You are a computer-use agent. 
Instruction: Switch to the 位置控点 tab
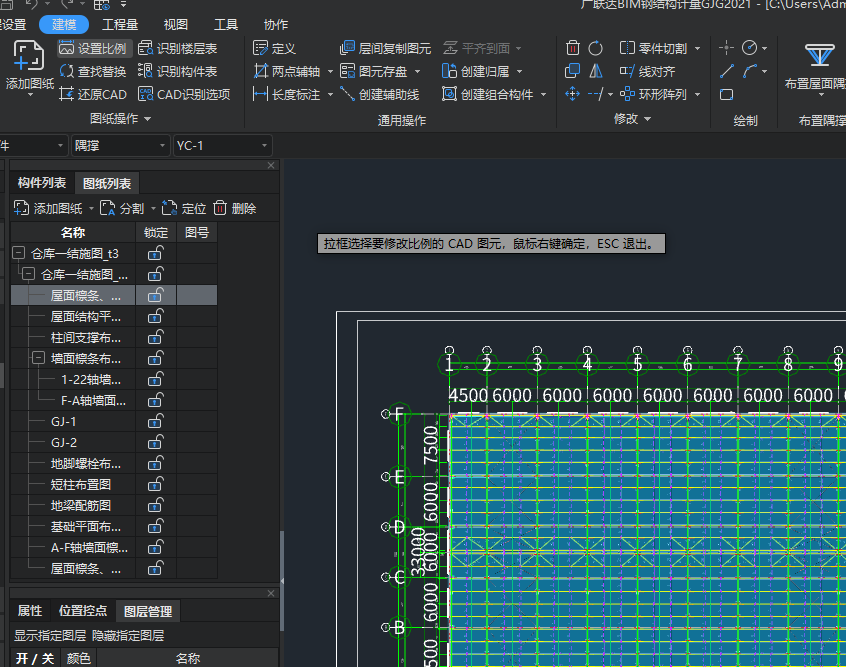click(83, 610)
